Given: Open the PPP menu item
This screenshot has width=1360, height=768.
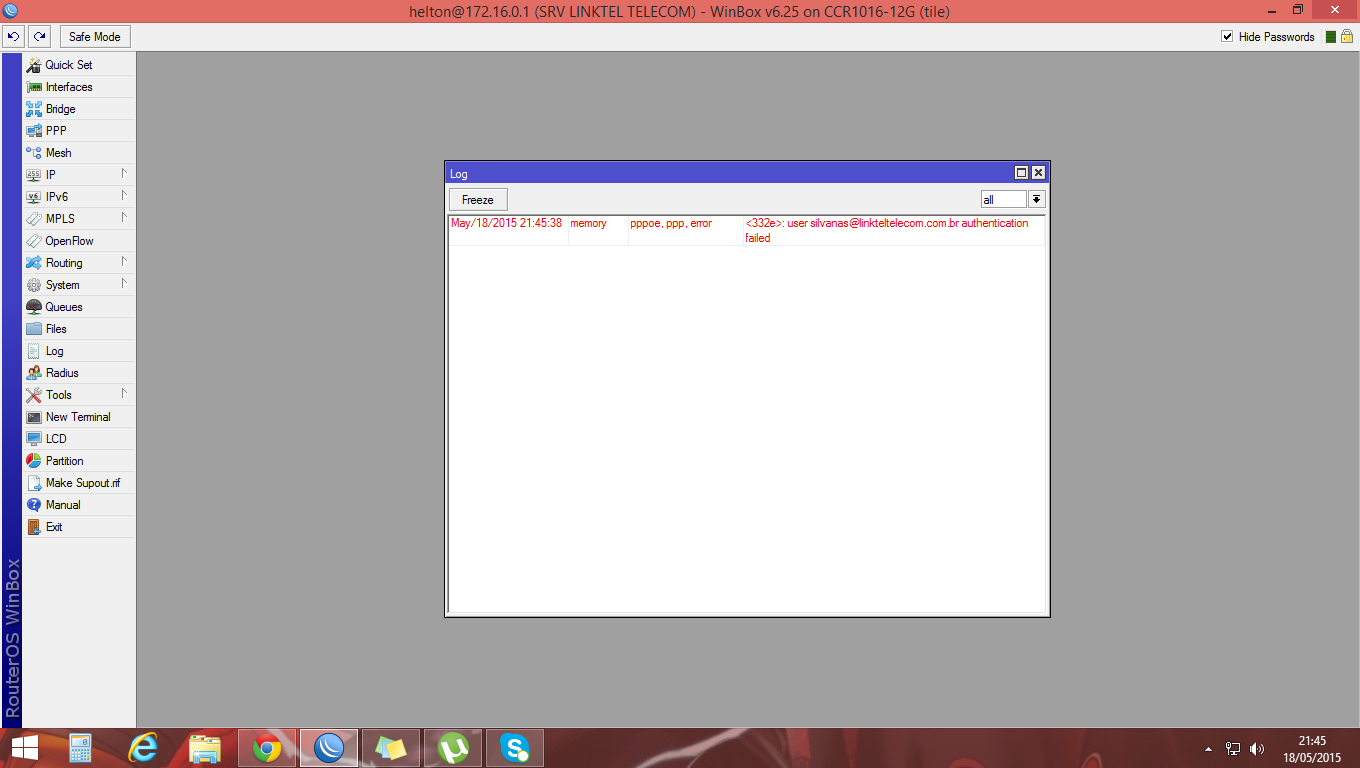Looking at the screenshot, I should [x=79, y=131].
